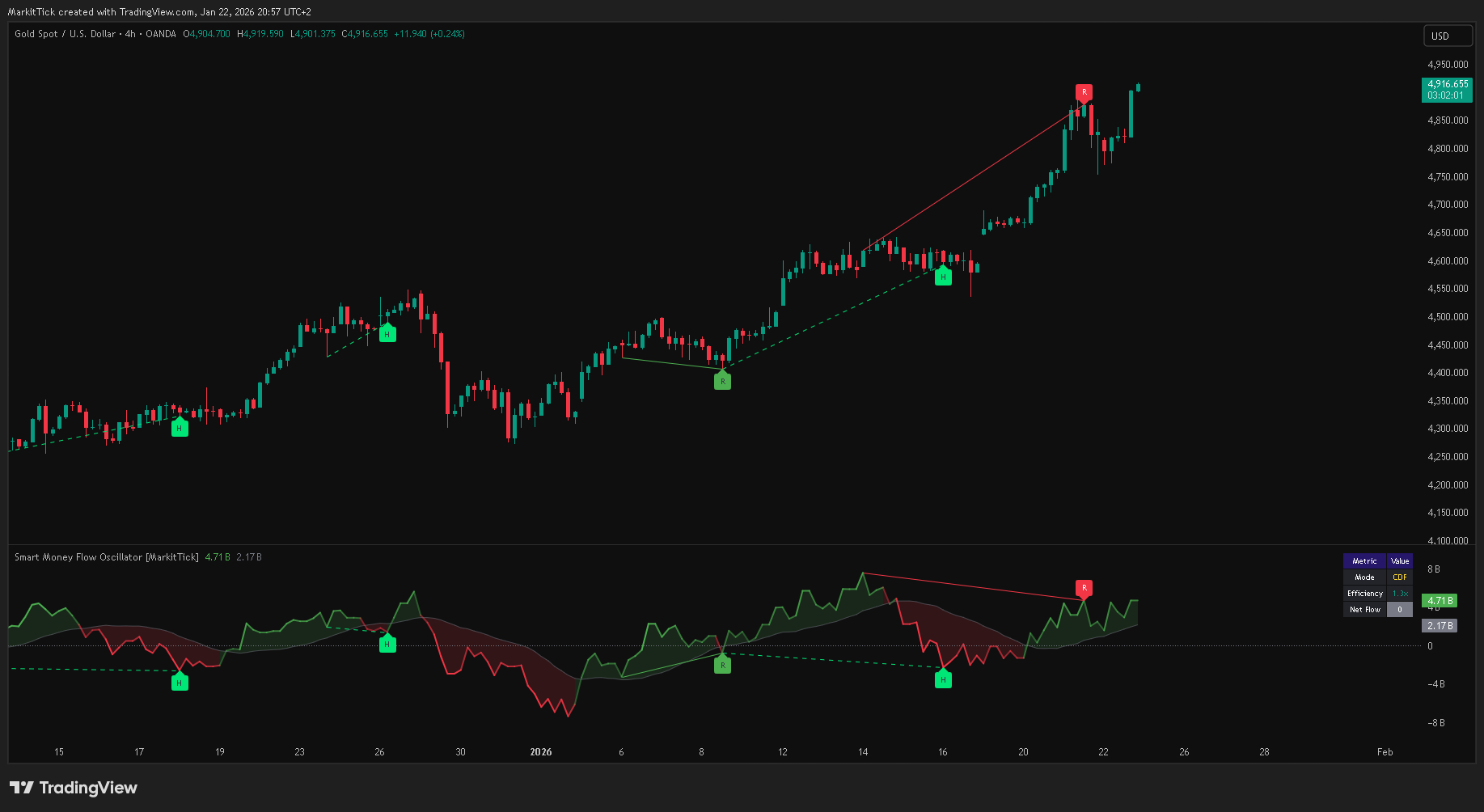Click the change value +11.940 (+0.24%)

429,34
